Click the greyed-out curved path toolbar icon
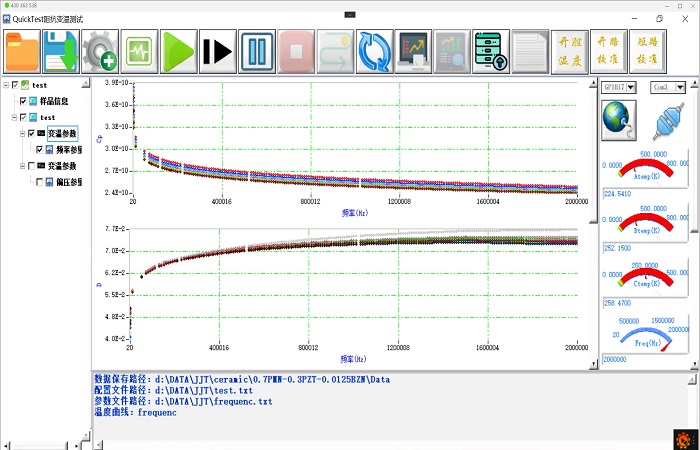The height and width of the screenshot is (450, 700). click(x=335, y=51)
